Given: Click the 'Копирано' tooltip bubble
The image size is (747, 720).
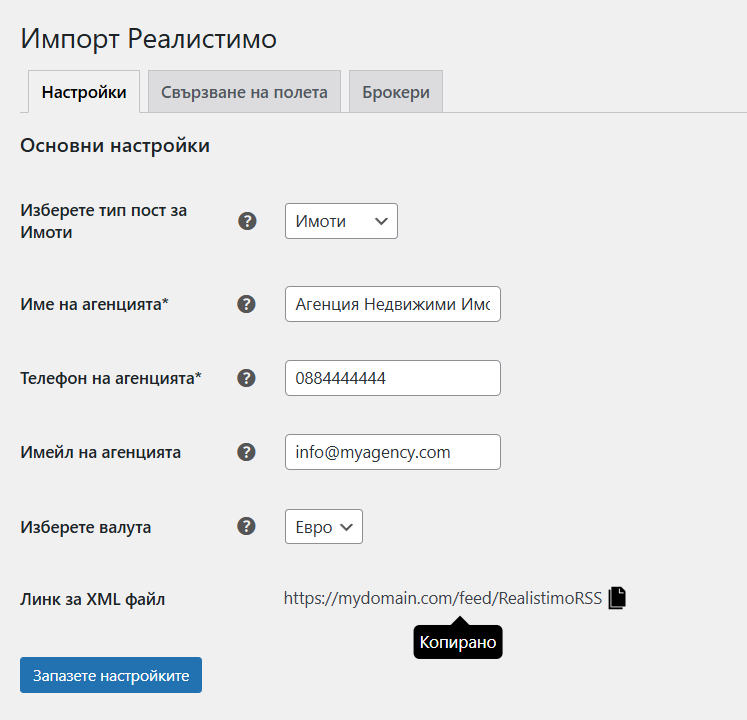Looking at the screenshot, I should (457, 642).
